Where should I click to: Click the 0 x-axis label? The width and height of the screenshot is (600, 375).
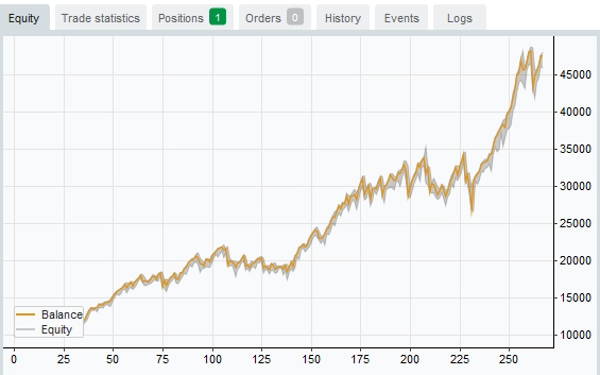14,360
